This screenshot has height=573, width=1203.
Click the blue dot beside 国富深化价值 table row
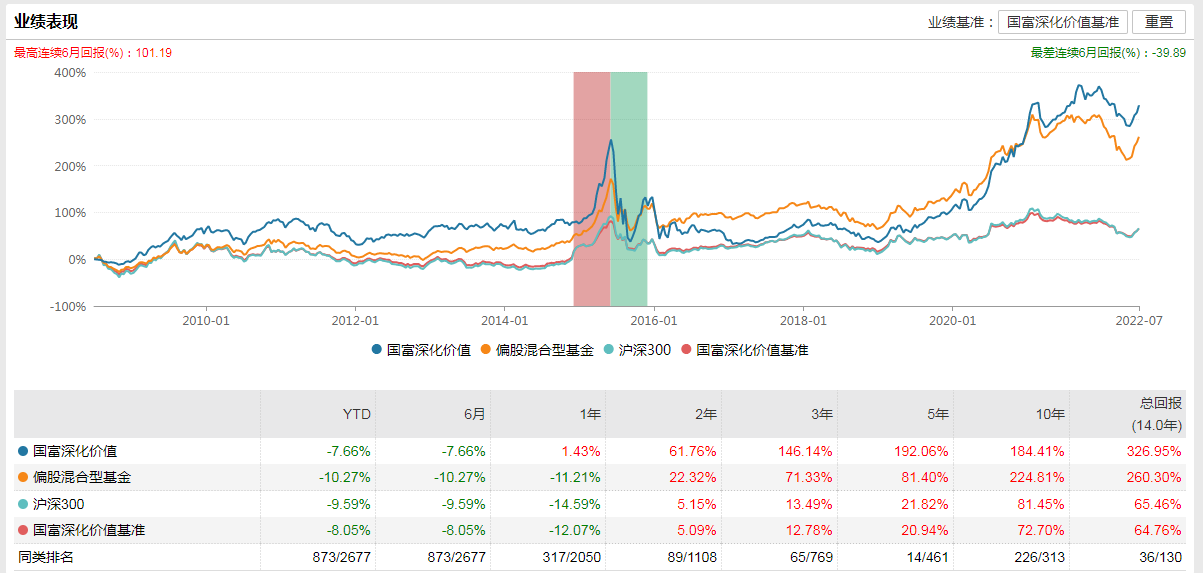click(x=22, y=451)
